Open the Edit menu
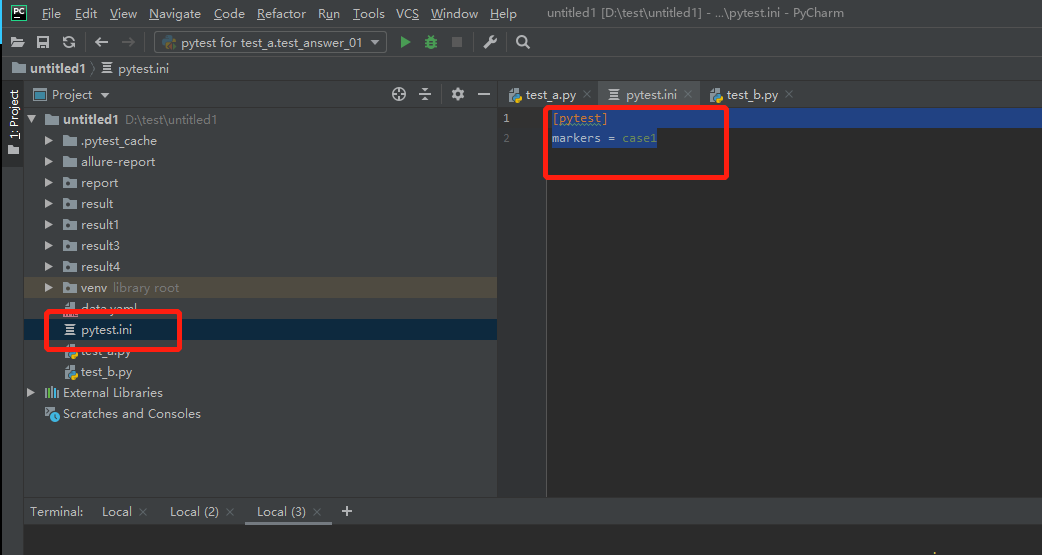This screenshot has height=555, width=1042. point(86,13)
